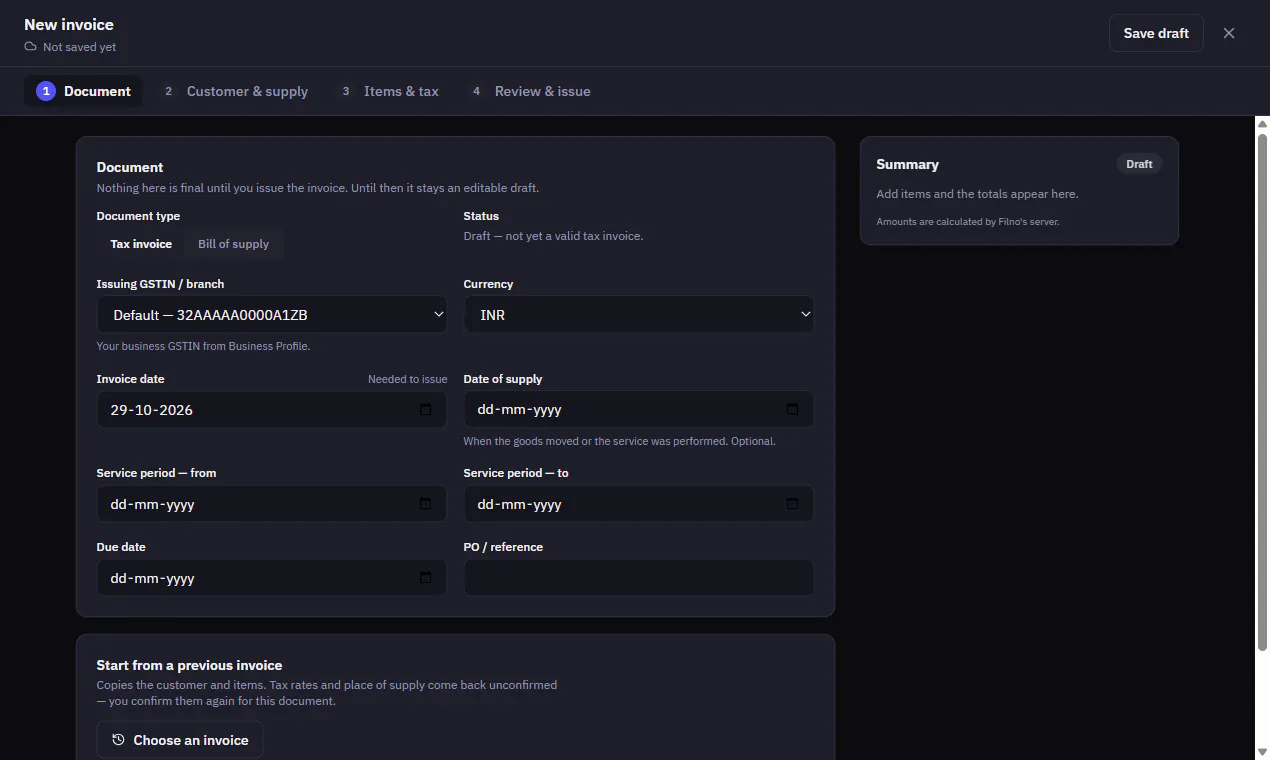
Task: Close the New invoice dialog
Action: [1229, 33]
